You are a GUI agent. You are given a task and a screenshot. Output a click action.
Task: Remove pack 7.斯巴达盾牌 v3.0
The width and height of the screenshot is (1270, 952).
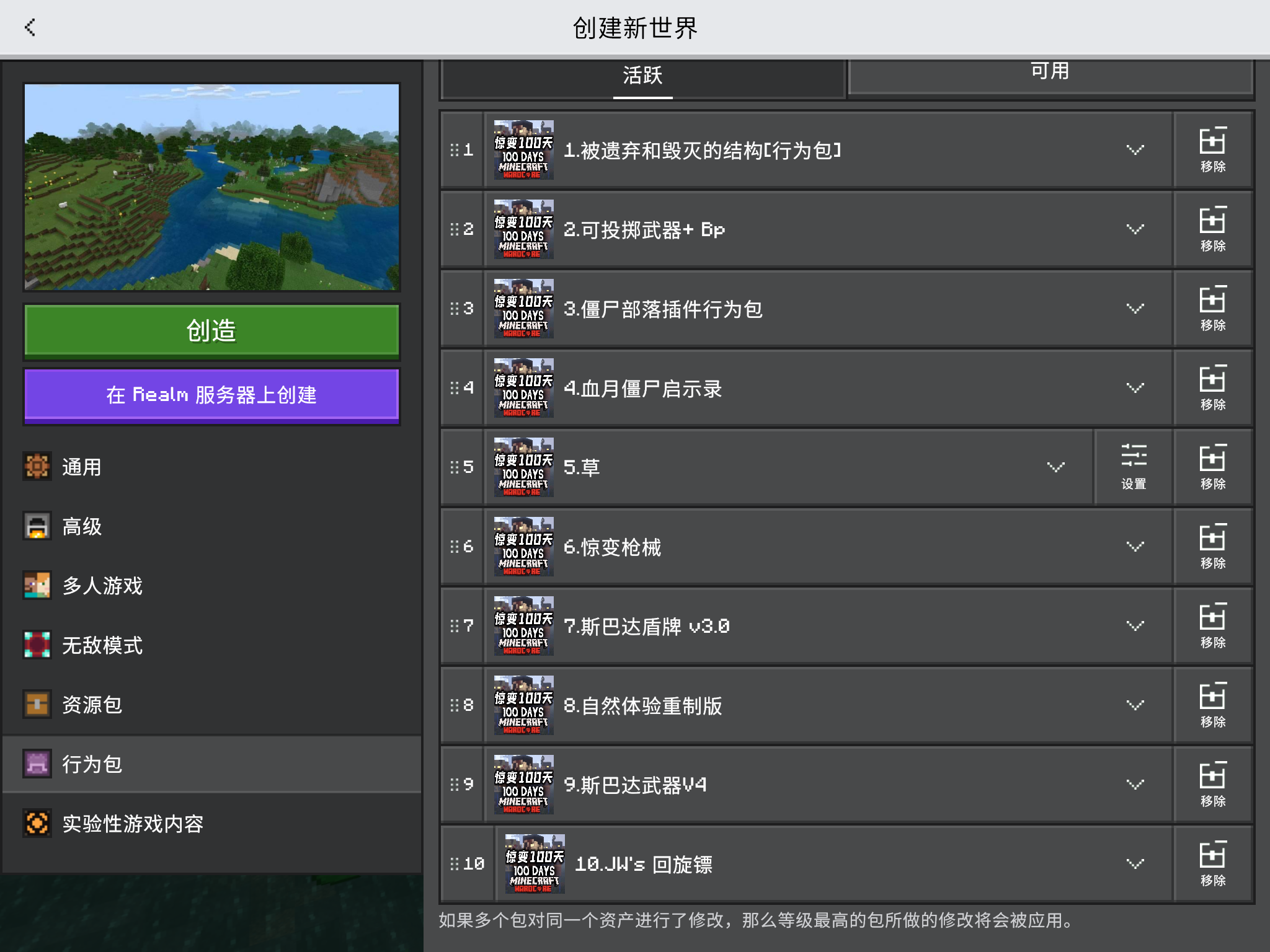coord(1212,626)
